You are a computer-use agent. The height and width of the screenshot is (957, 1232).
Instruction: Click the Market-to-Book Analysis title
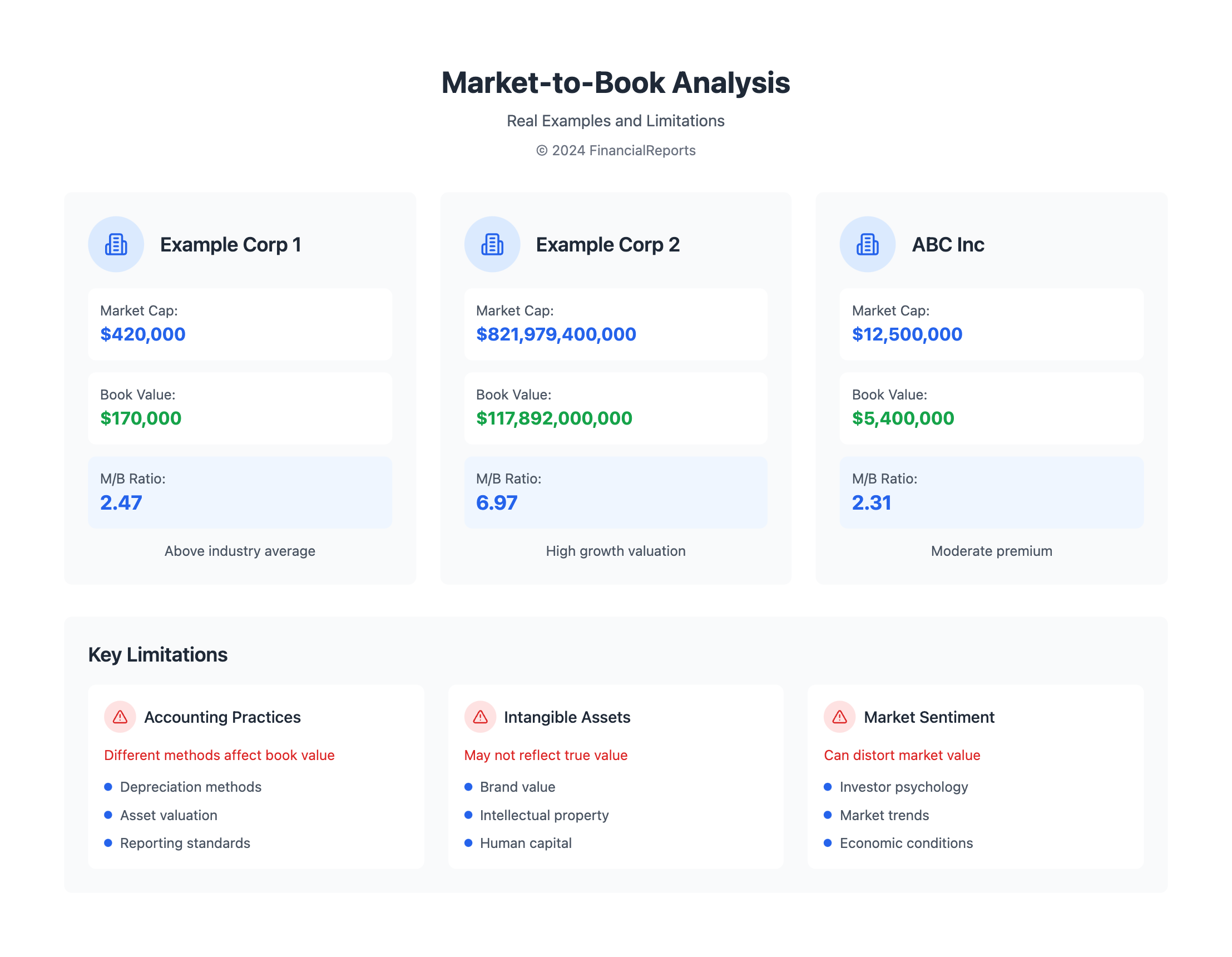tap(615, 83)
